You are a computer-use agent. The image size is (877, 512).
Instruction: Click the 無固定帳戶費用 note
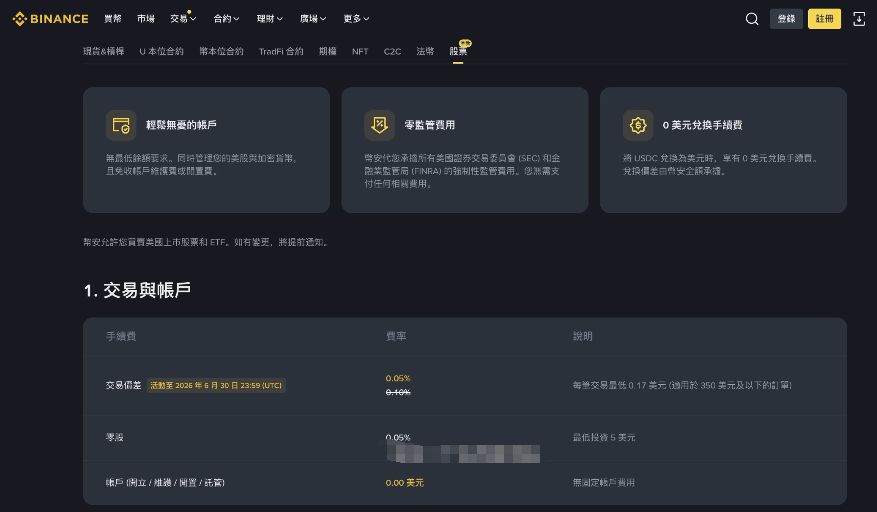coord(603,482)
